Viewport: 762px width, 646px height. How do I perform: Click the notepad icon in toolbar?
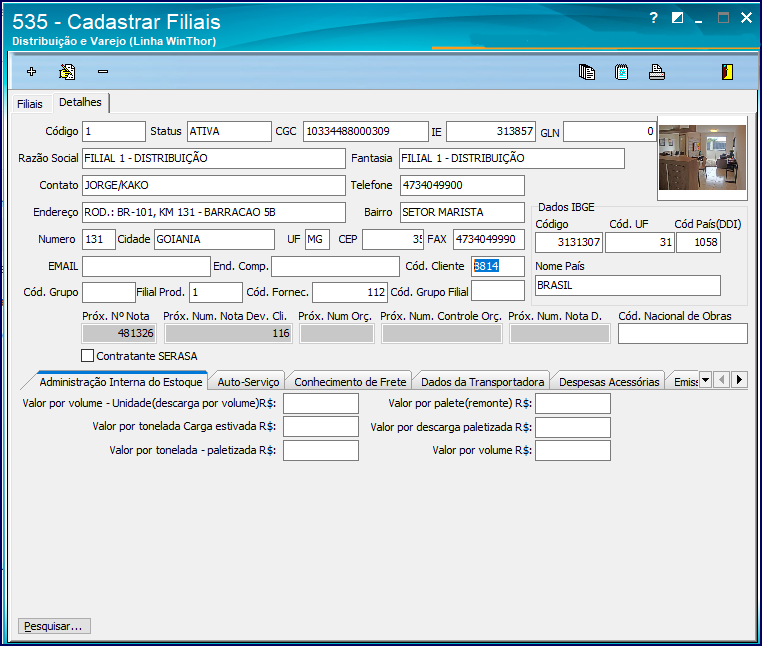point(622,72)
